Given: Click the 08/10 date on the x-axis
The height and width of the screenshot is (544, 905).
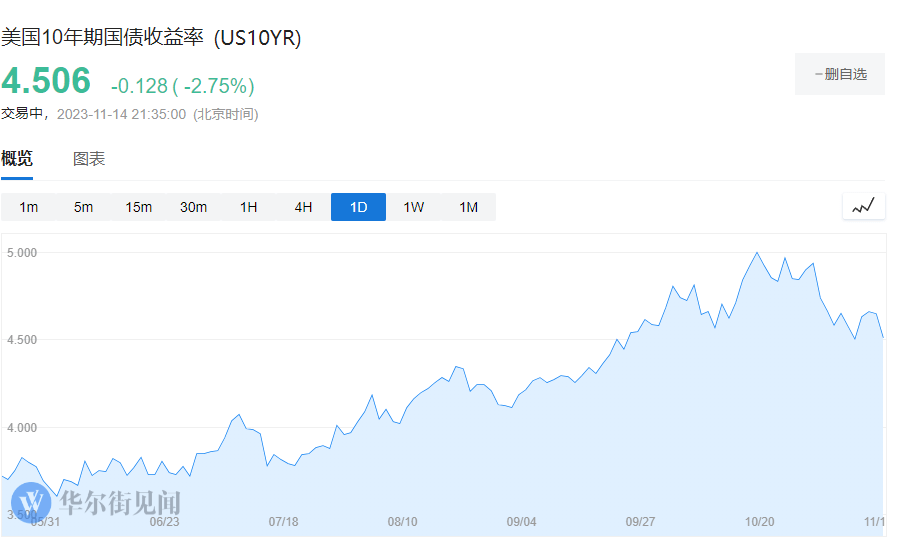Looking at the screenshot, I should pyautogui.click(x=402, y=521).
